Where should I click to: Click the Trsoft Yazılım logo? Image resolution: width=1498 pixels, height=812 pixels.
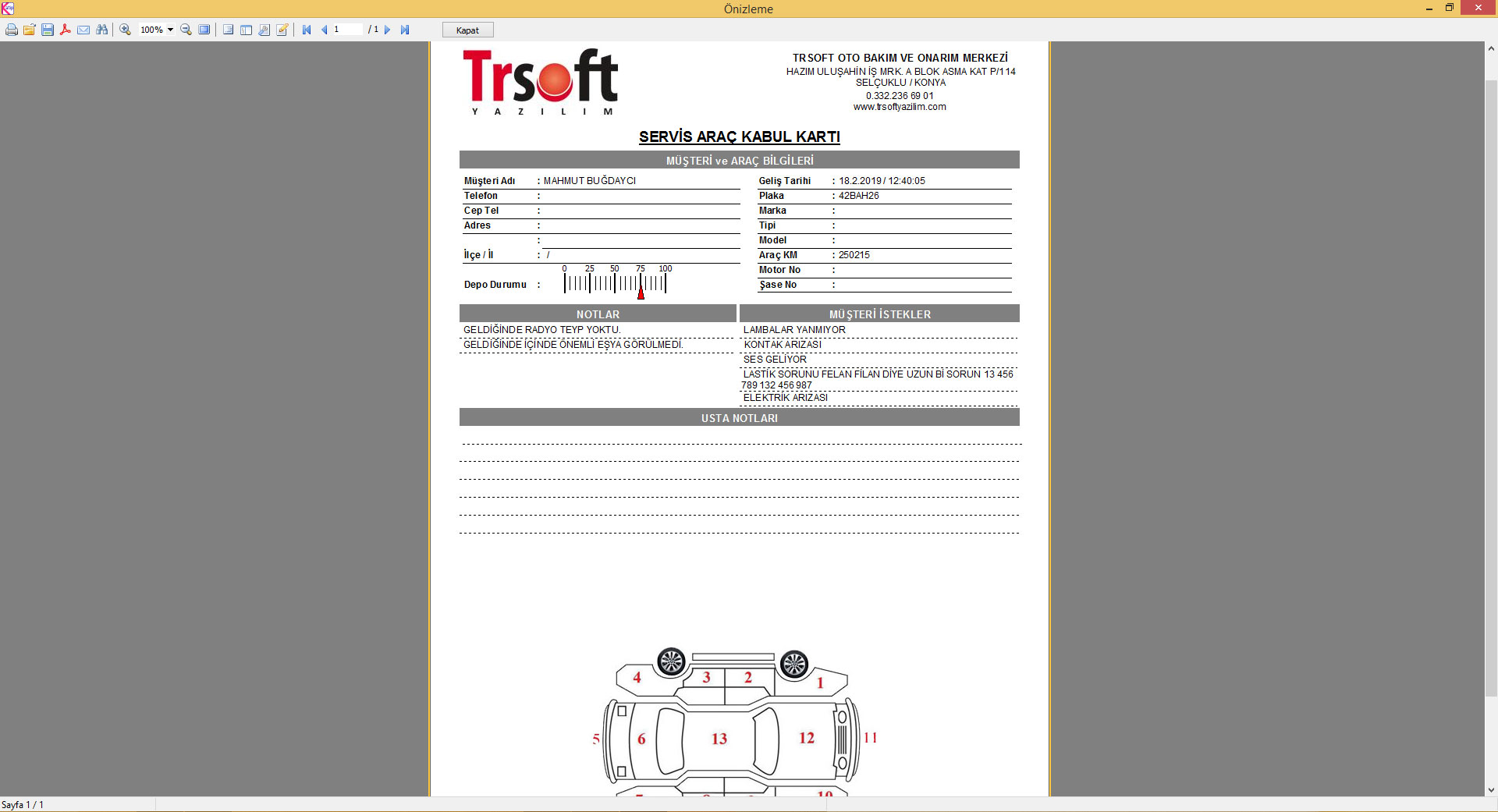(x=541, y=82)
